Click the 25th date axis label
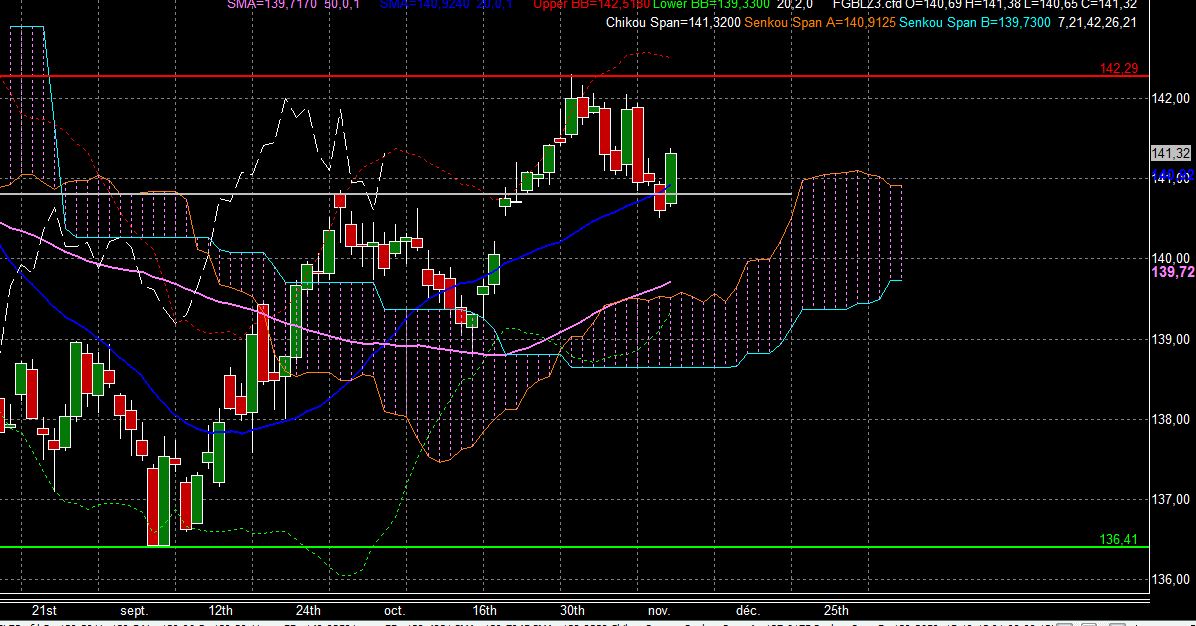This screenshot has width=1196, height=626. 836,610
